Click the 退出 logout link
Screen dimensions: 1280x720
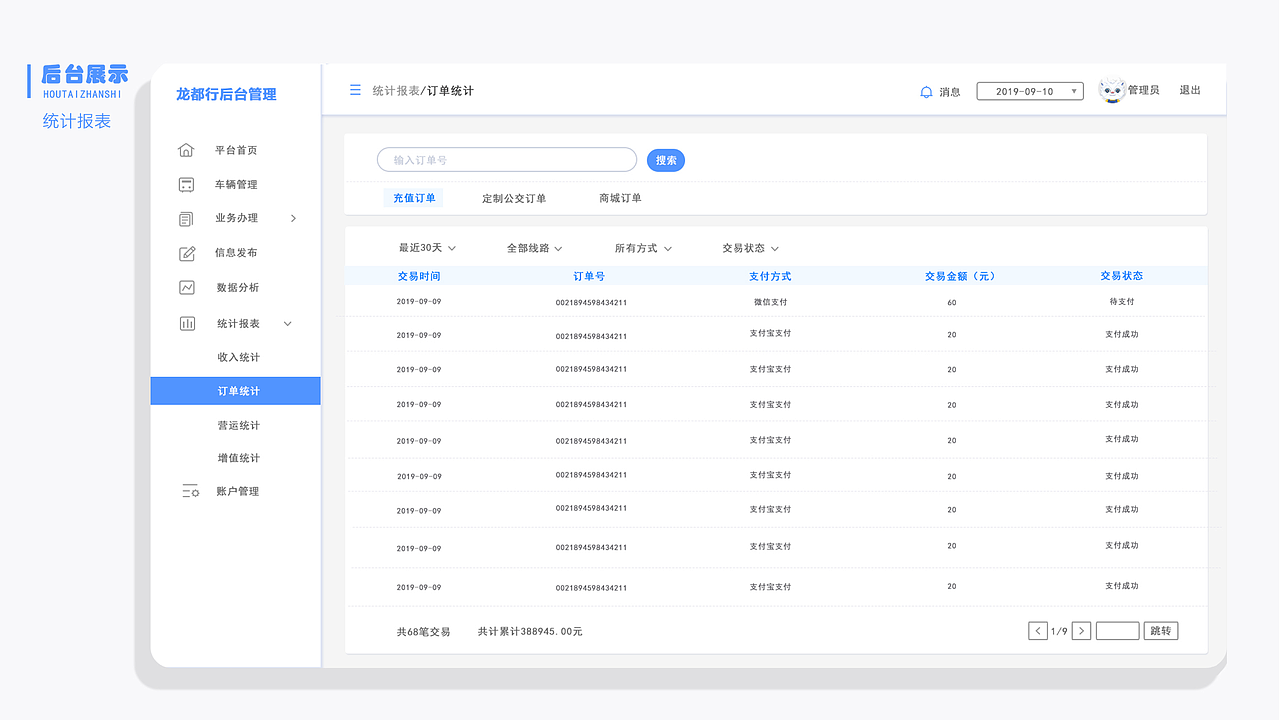(x=1189, y=90)
